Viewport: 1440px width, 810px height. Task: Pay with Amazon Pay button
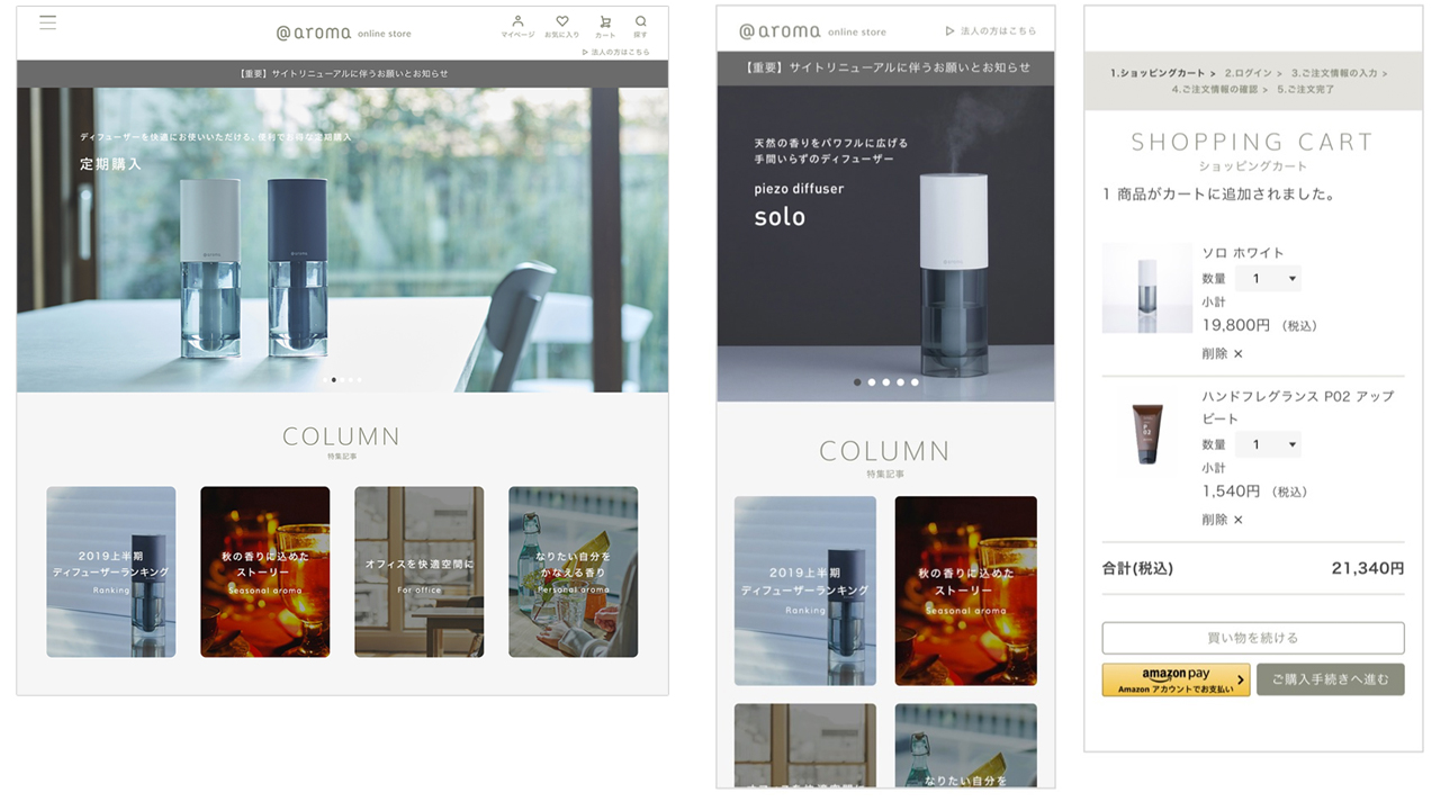tap(1176, 680)
